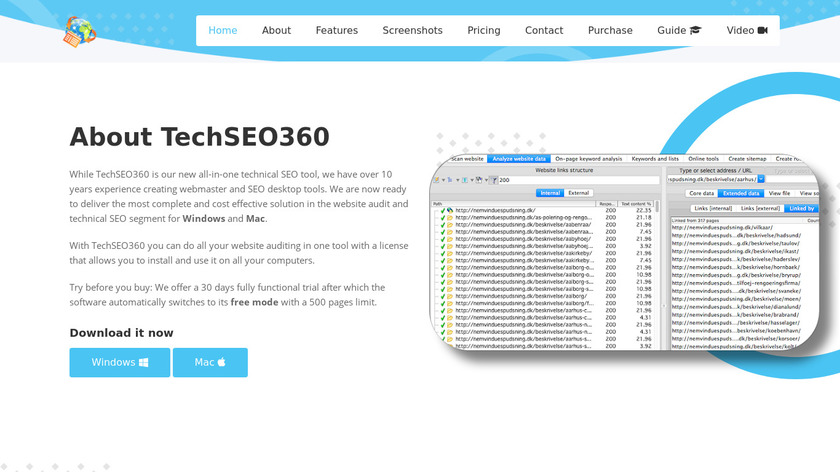
Task: Open the Purchase page
Action: 610,31
